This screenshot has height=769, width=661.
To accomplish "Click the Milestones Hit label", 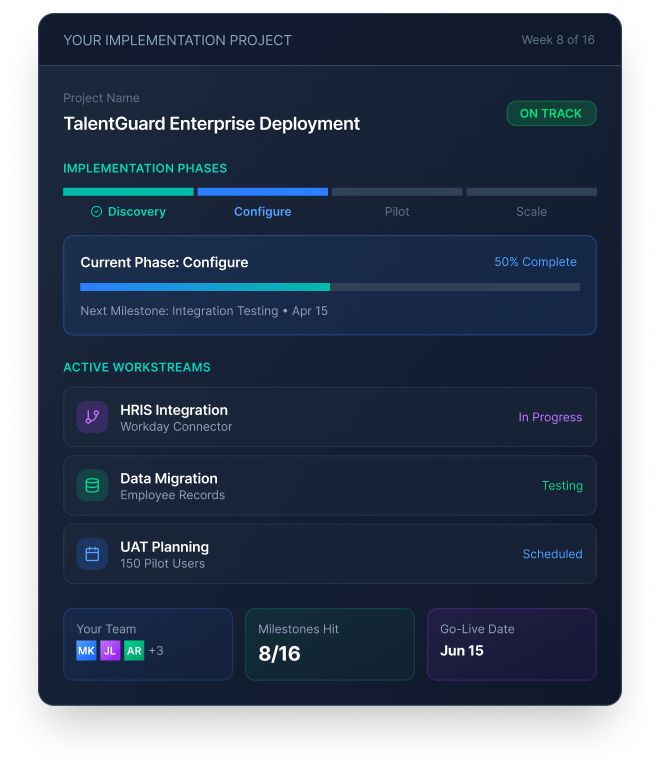I will coord(299,629).
